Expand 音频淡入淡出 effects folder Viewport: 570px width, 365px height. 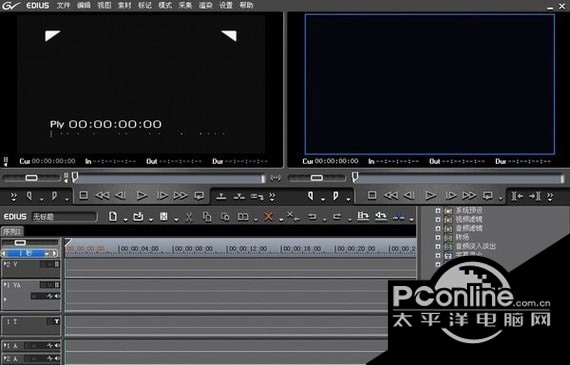438,247
